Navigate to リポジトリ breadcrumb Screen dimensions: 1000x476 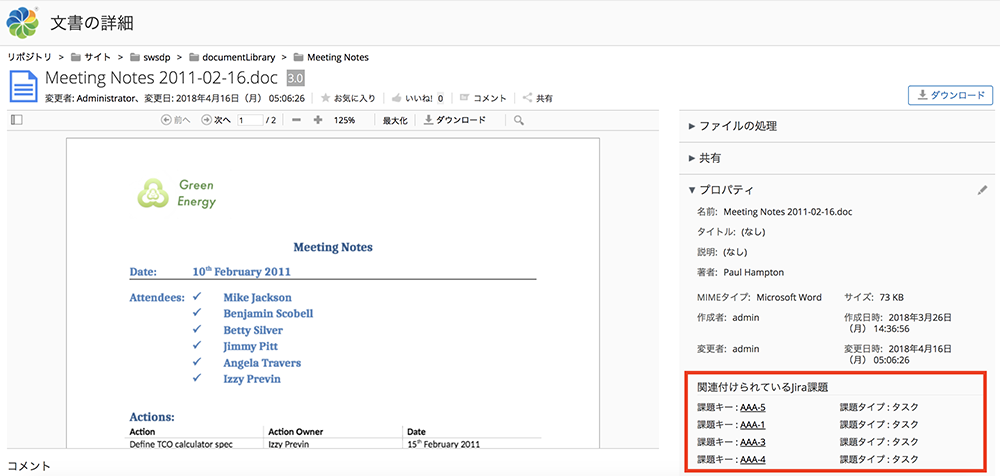point(29,57)
